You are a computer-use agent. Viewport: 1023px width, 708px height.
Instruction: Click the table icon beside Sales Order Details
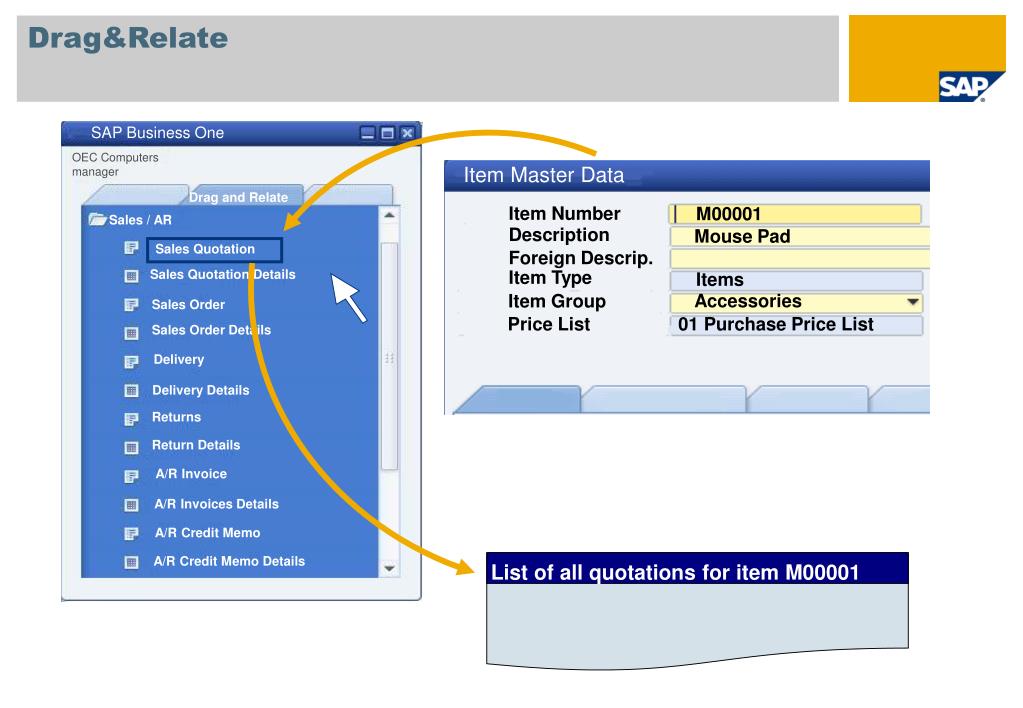(x=131, y=333)
